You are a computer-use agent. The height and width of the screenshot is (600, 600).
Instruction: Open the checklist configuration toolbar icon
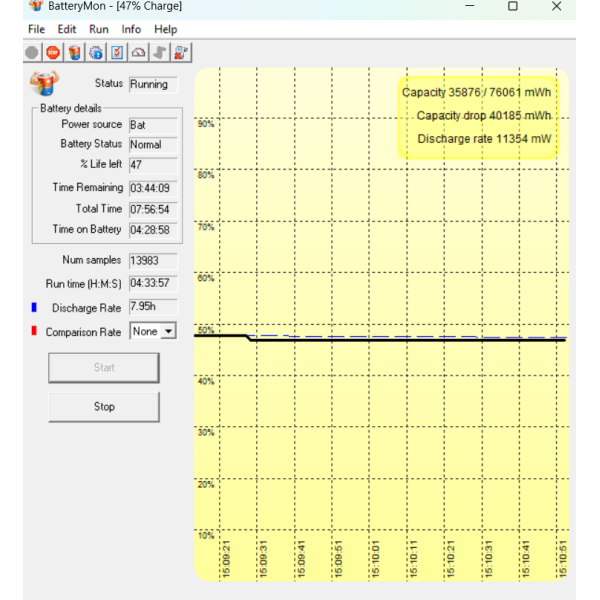pos(117,52)
